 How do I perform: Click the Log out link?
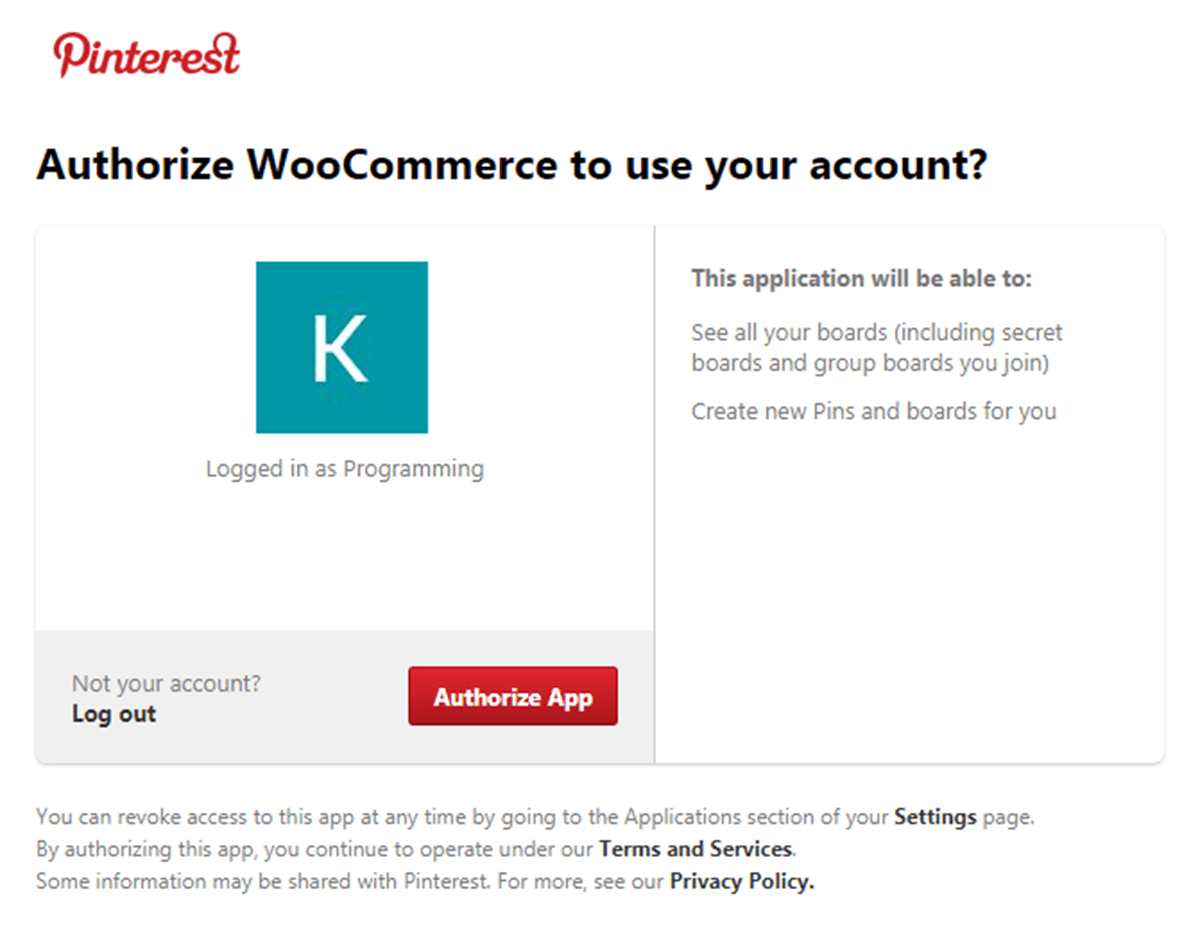(113, 714)
